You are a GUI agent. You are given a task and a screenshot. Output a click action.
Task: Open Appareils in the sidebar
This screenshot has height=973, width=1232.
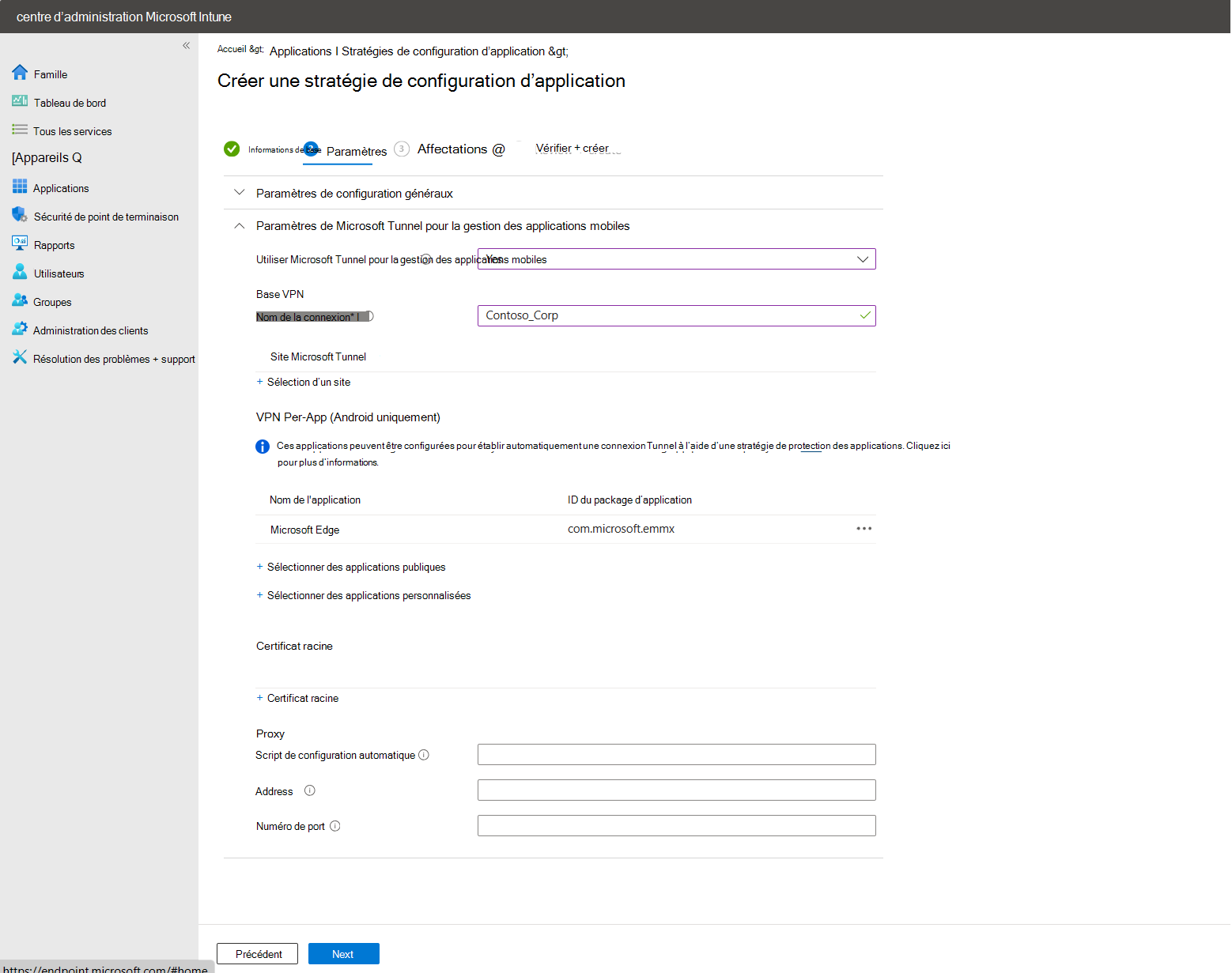pos(47,157)
